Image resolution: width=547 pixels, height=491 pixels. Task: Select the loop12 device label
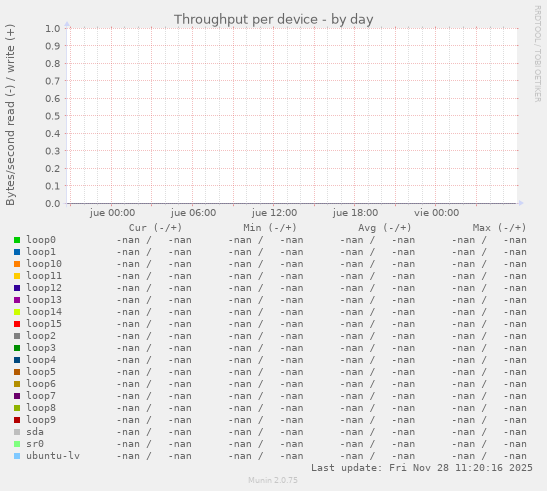coord(44,288)
